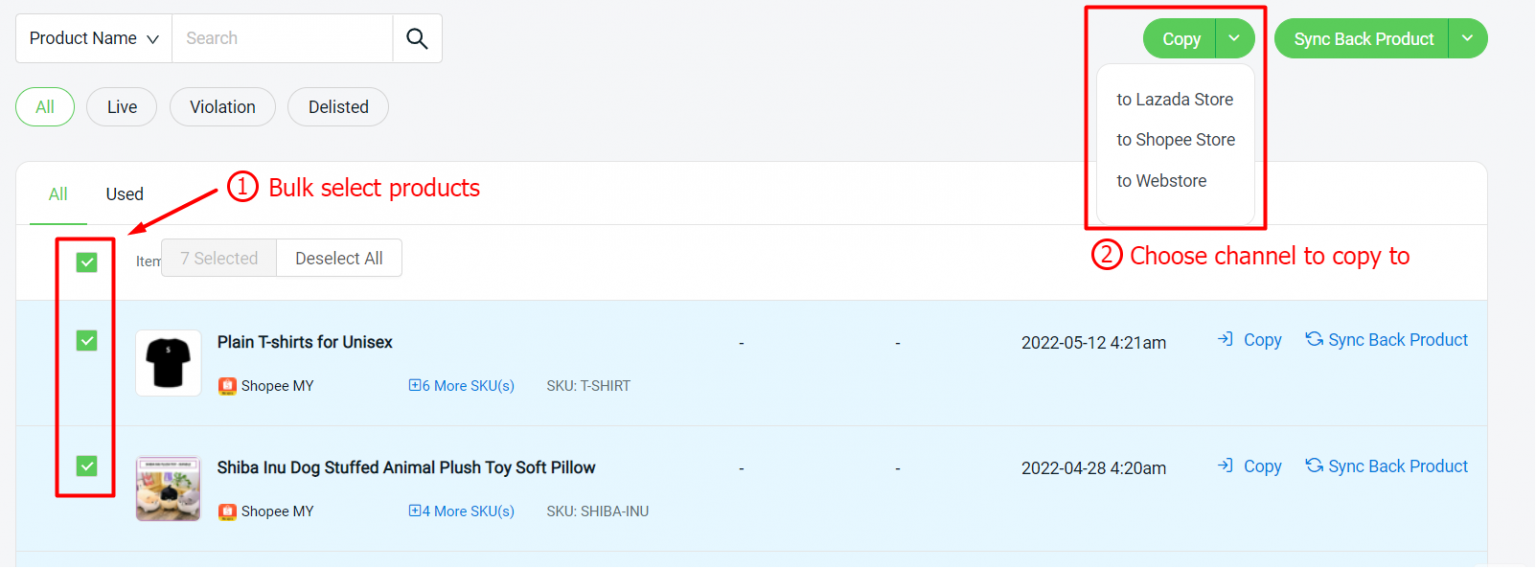This screenshot has width=1536, height=568.
Task: Click the 7 Selected button
Action: 219,258
